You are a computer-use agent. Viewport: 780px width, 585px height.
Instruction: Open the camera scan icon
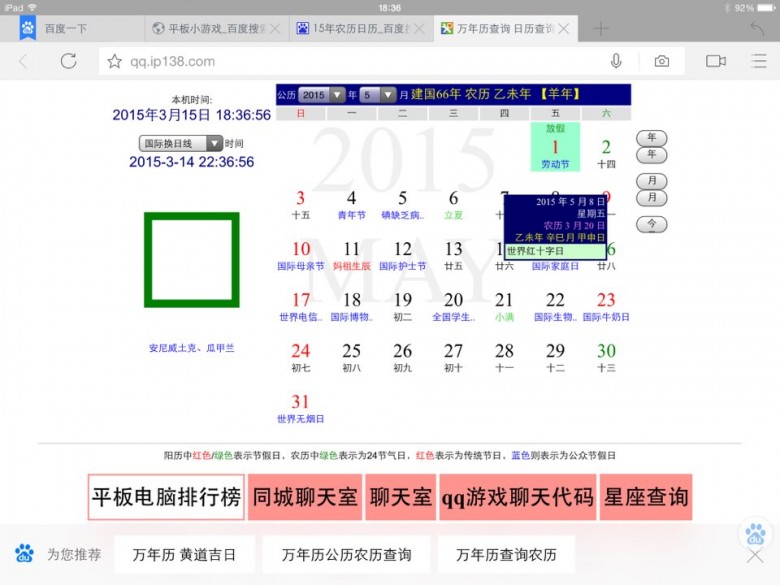662,61
